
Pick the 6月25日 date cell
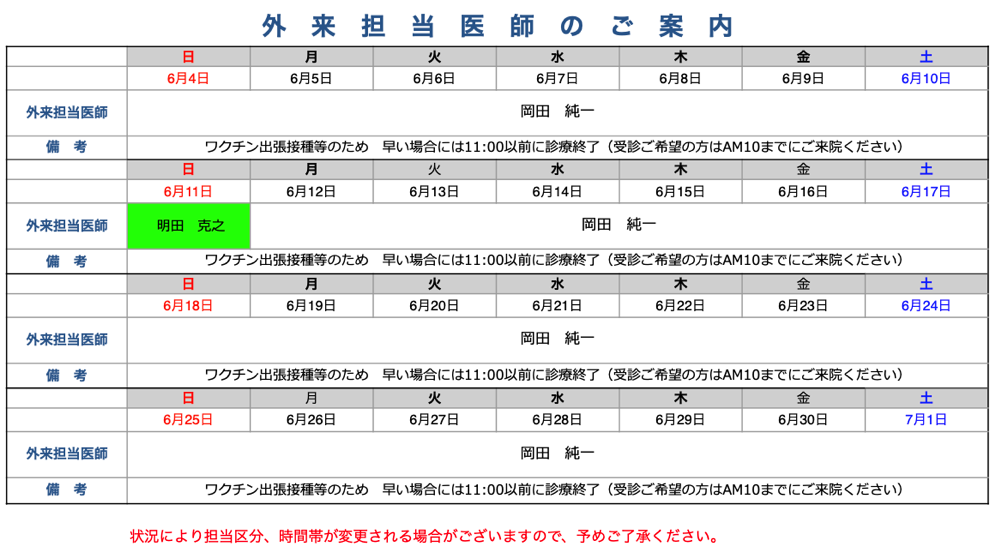point(189,420)
